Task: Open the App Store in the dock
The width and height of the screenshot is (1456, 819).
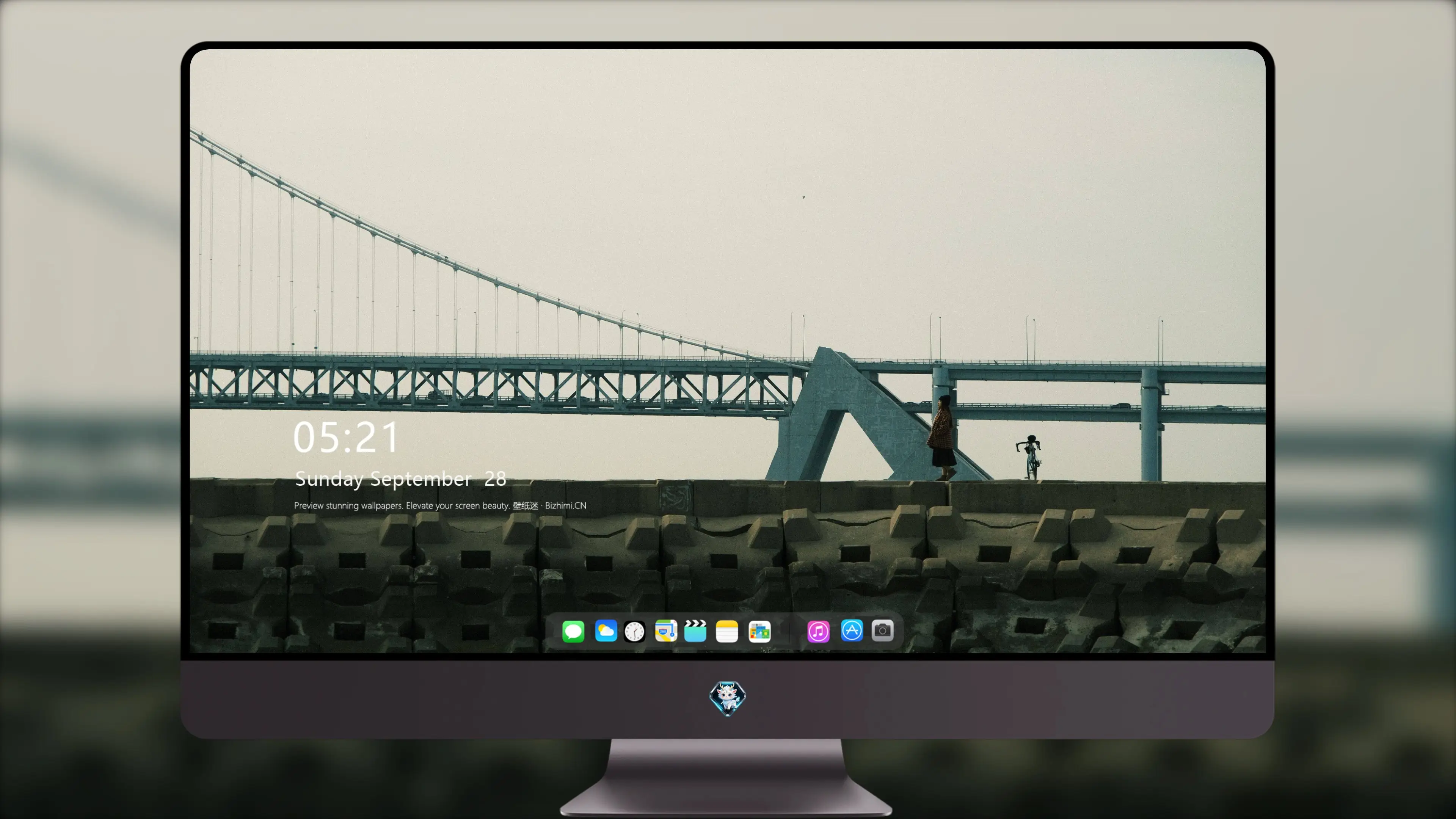Action: coord(852,630)
